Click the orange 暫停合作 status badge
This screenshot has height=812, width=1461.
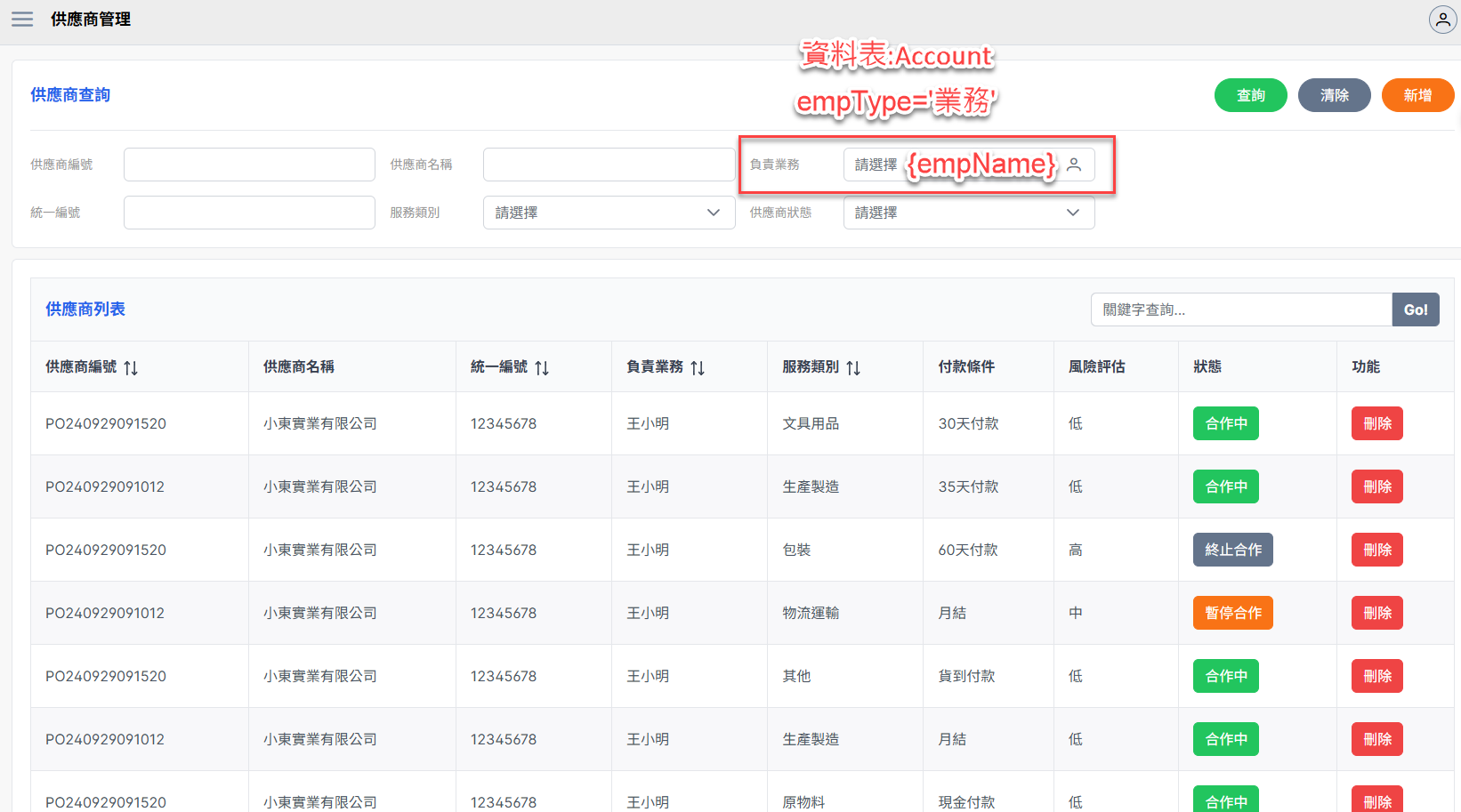(1232, 613)
